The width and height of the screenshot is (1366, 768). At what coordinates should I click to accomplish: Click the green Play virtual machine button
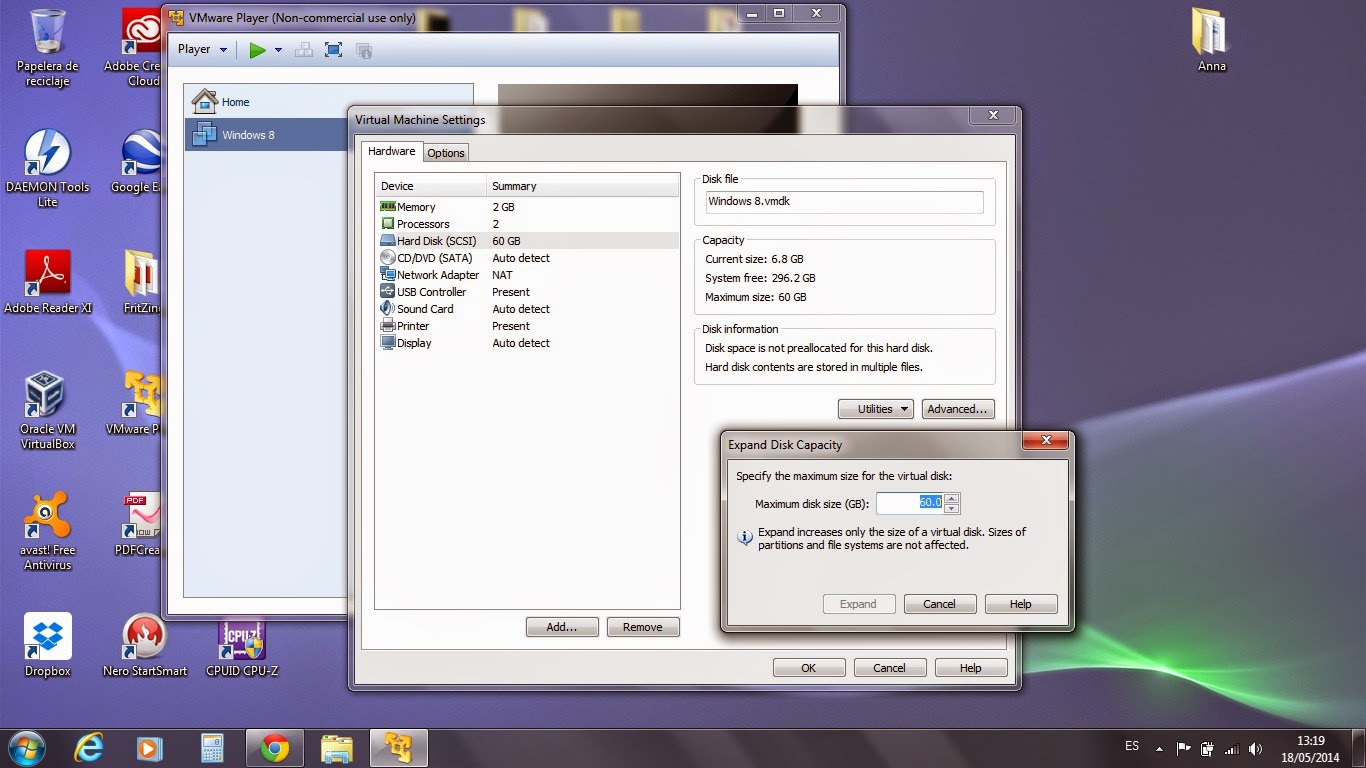coord(258,50)
